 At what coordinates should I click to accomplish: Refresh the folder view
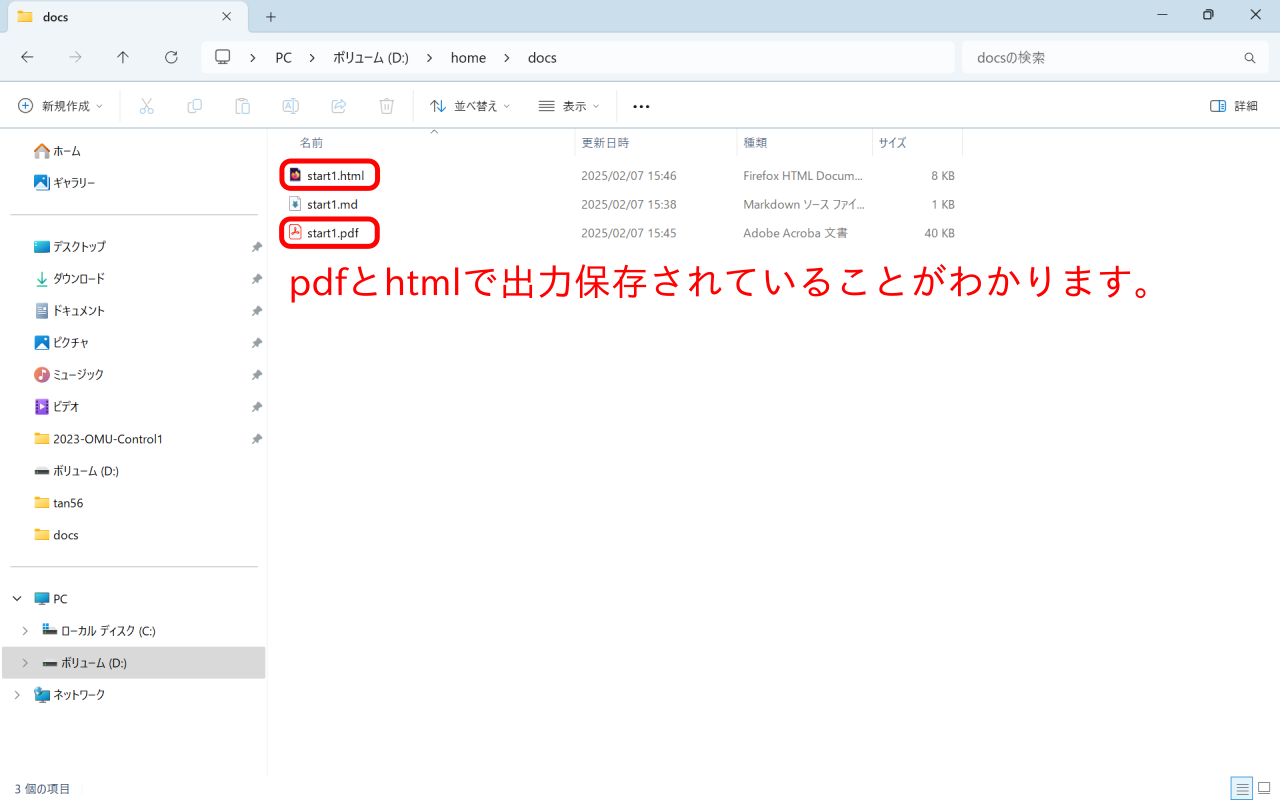pyautogui.click(x=171, y=57)
